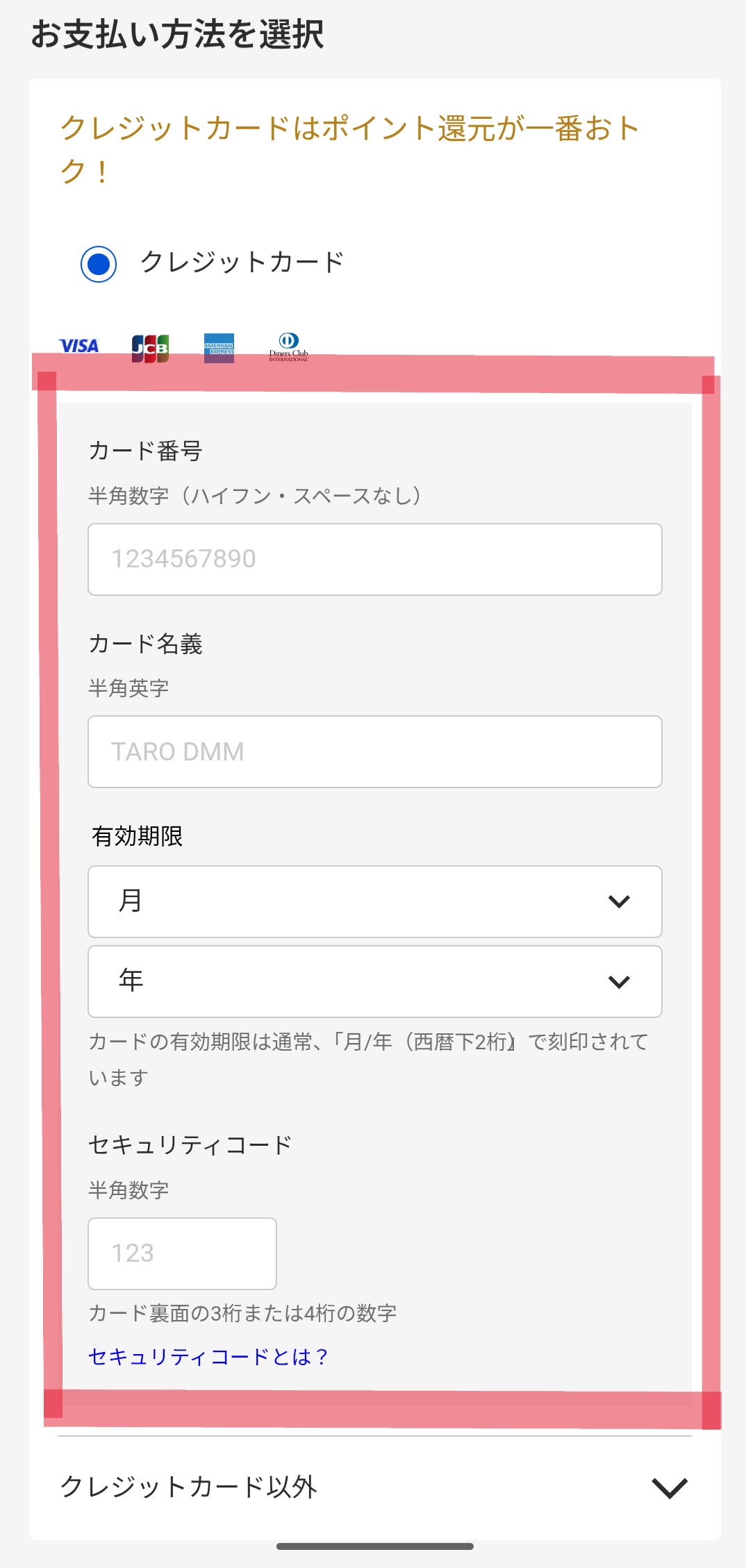This screenshot has width=746, height=1568.
Task: Expand the クレジットカード以外 section
Action: 189,1487
